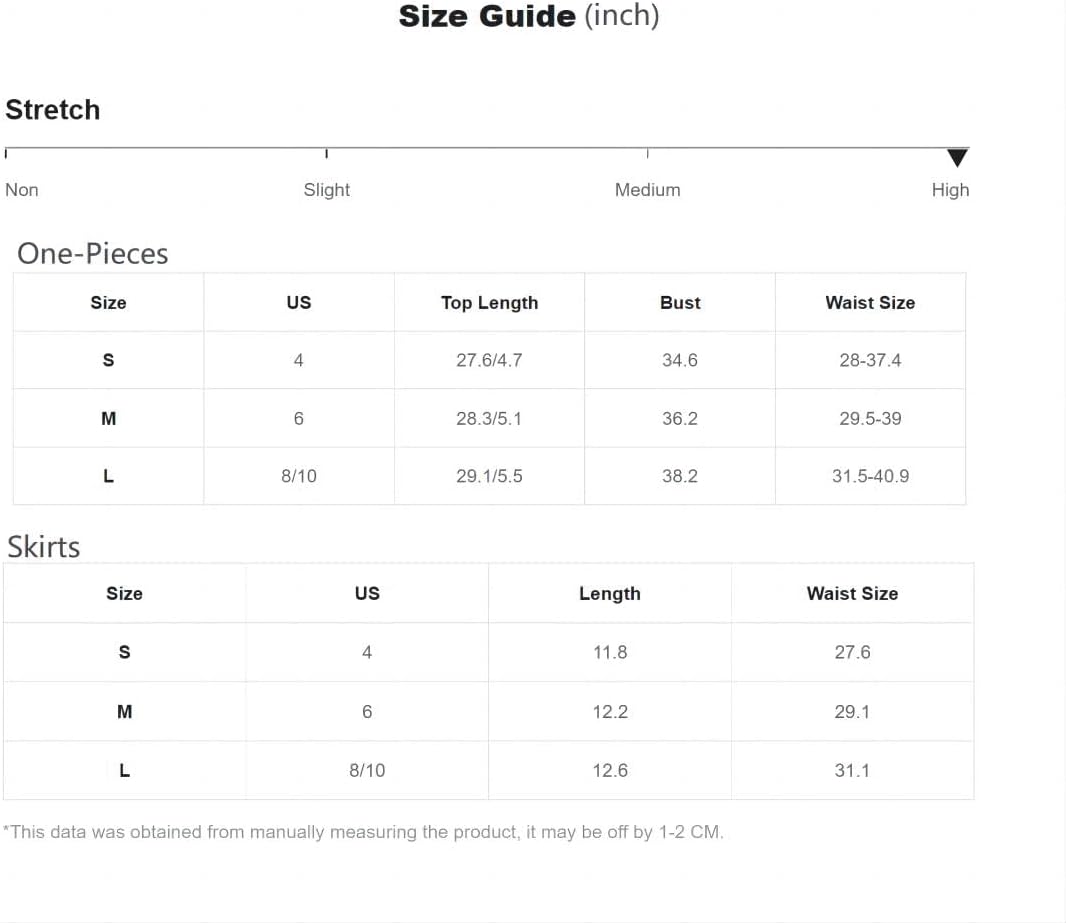Image resolution: width=1066 pixels, height=923 pixels.
Task: Select size M row in Skirts table
Action: [488, 712]
